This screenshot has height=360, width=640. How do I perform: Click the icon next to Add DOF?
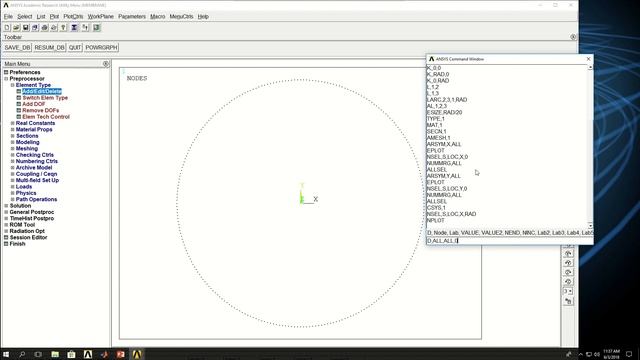[x=19, y=104]
